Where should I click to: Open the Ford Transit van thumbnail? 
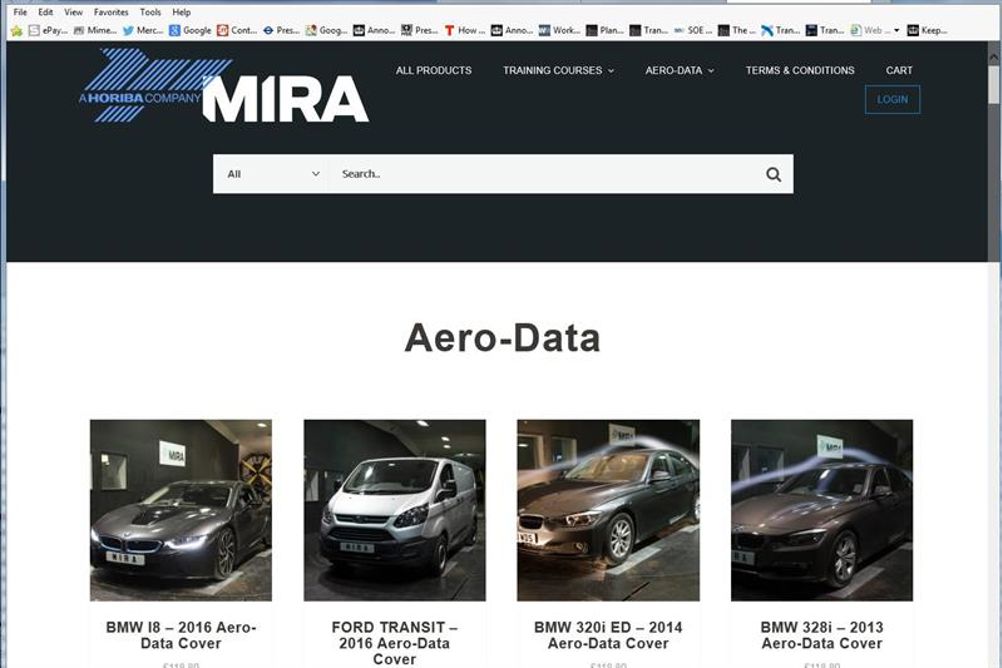click(394, 510)
